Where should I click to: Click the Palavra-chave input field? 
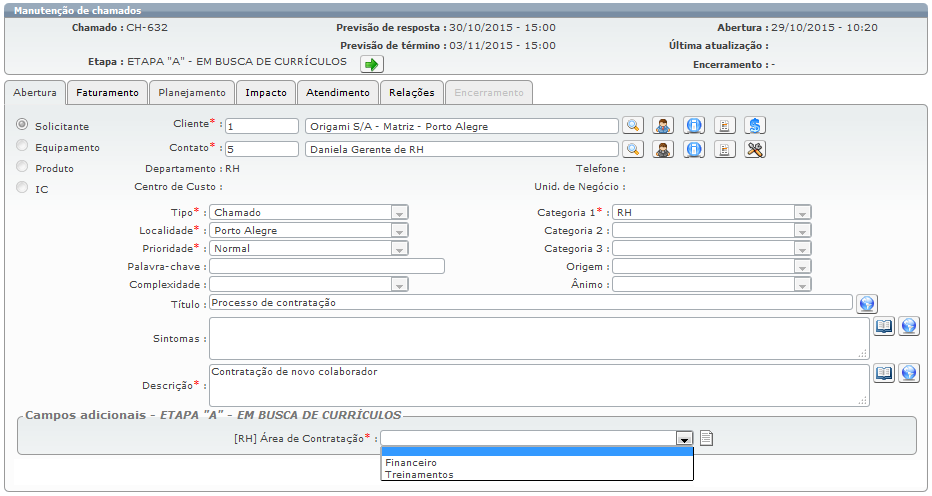click(326, 266)
